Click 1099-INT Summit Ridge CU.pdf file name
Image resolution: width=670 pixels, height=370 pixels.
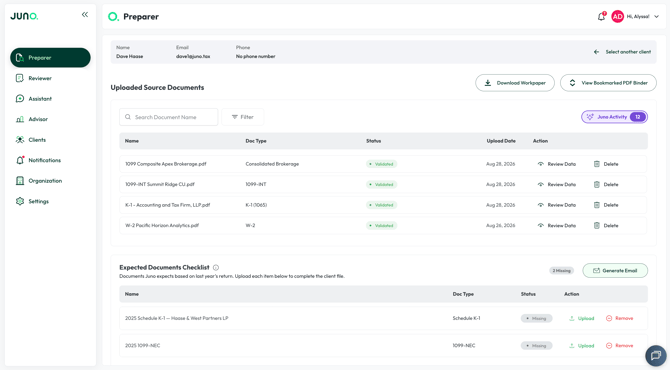pyautogui.click(x=159, y=185)
